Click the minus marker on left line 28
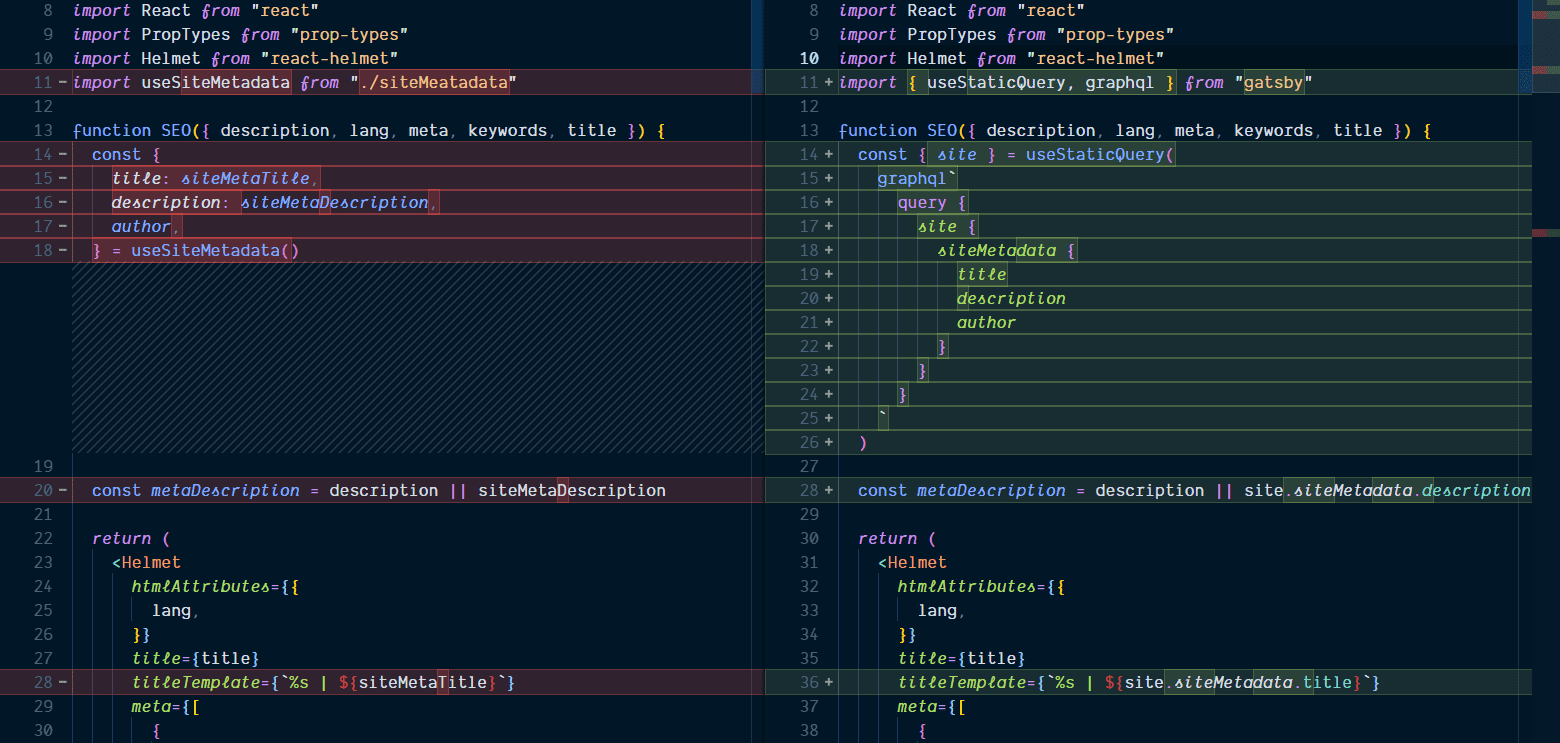Screen dimensions: 1560x743 (63, 682)
